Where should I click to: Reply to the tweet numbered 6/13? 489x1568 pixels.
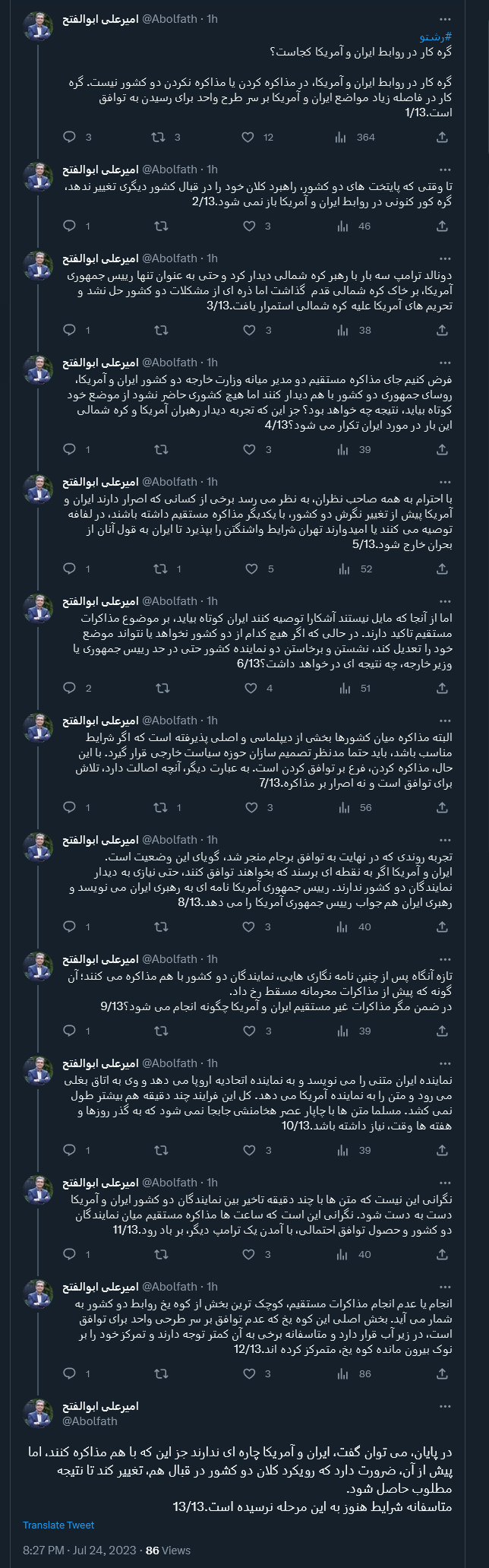tap(69, 688)
